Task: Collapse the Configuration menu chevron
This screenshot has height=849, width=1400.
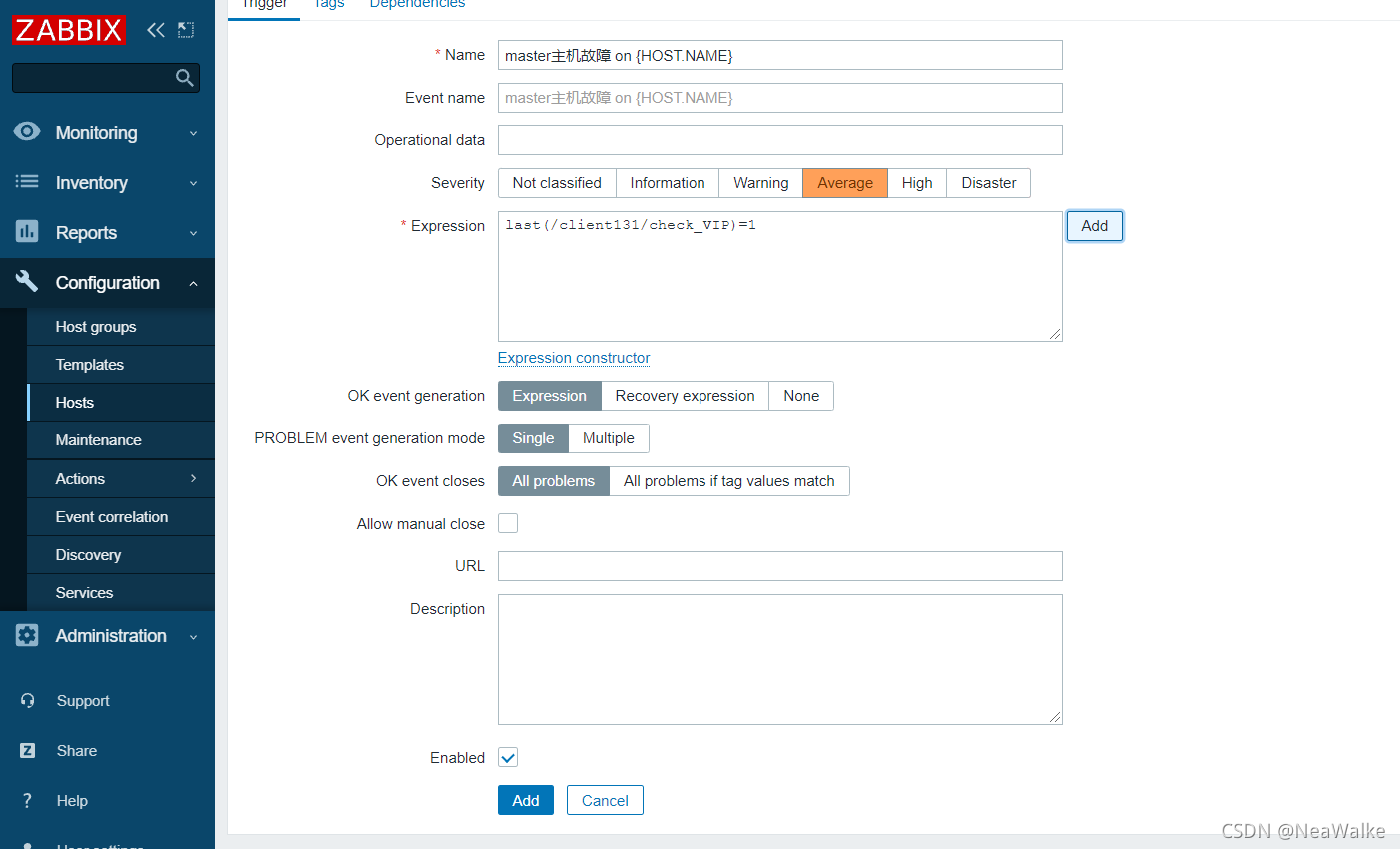Action: click(x=194, y=283)
